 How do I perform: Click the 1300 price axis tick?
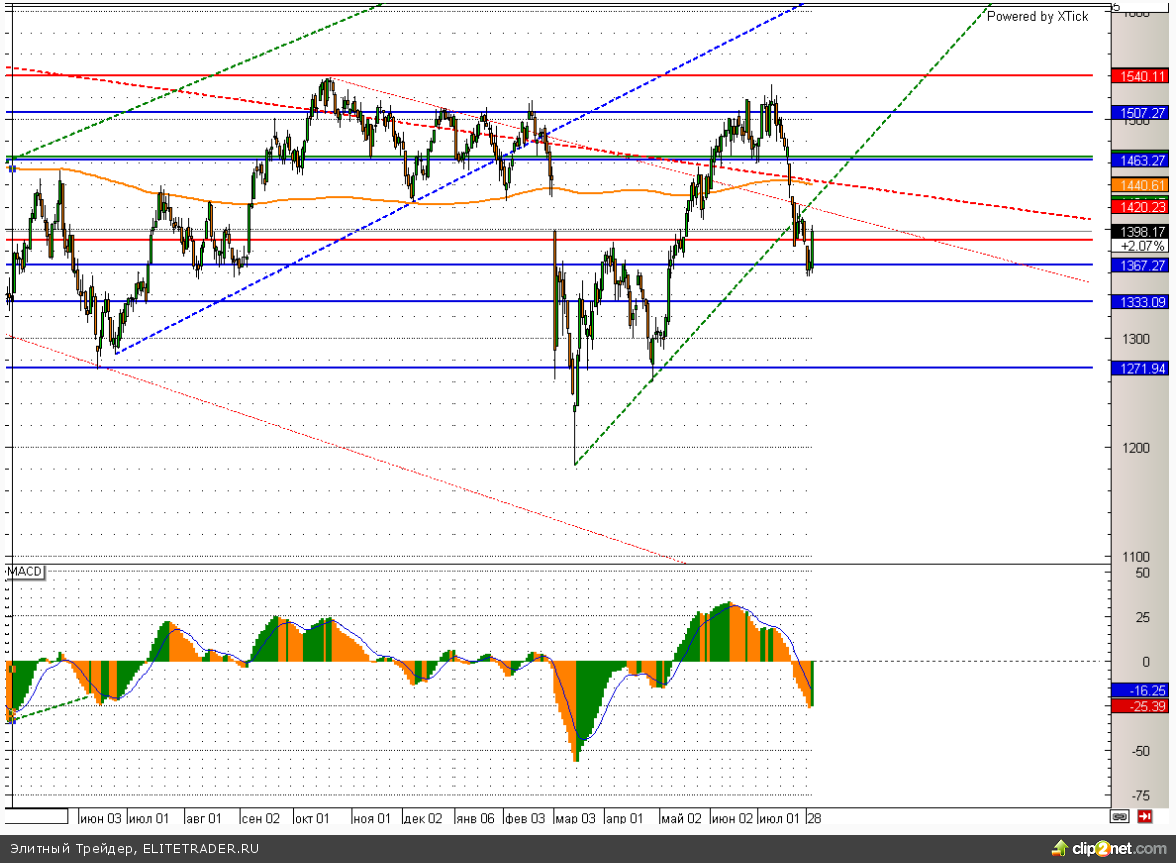[x=1136, y=339]
